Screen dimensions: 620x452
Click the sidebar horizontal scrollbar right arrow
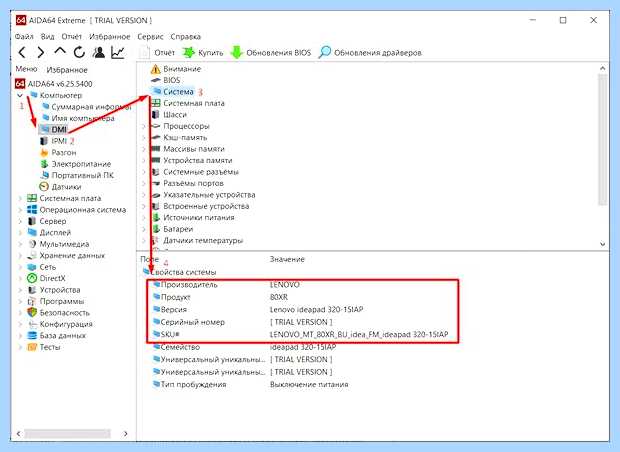(x=125, y=434)
